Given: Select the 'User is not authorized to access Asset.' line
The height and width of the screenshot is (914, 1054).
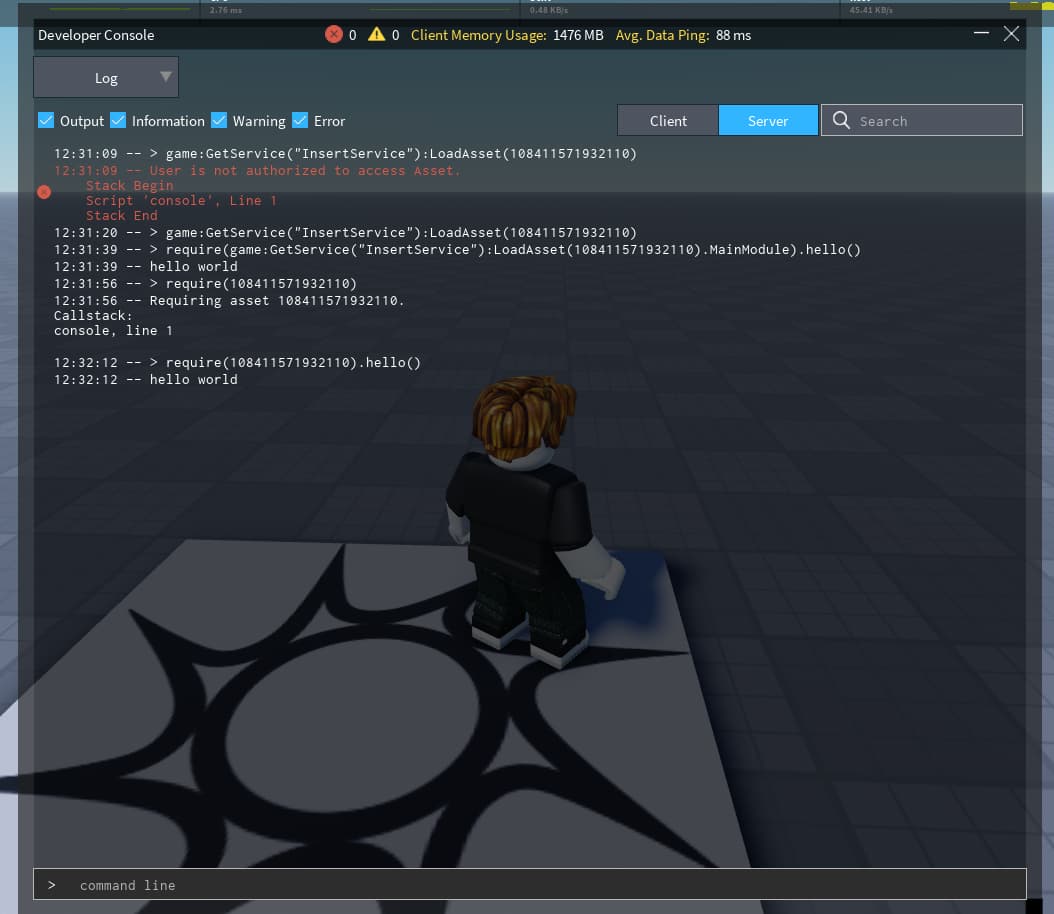Looking at the screenshot, I should click(257, 171).
